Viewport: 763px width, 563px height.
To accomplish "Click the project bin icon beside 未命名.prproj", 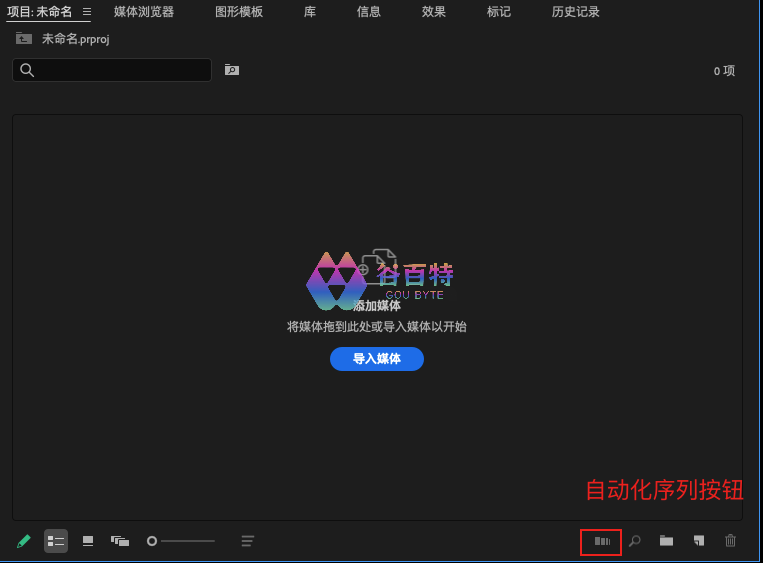I will pos(24,39).
